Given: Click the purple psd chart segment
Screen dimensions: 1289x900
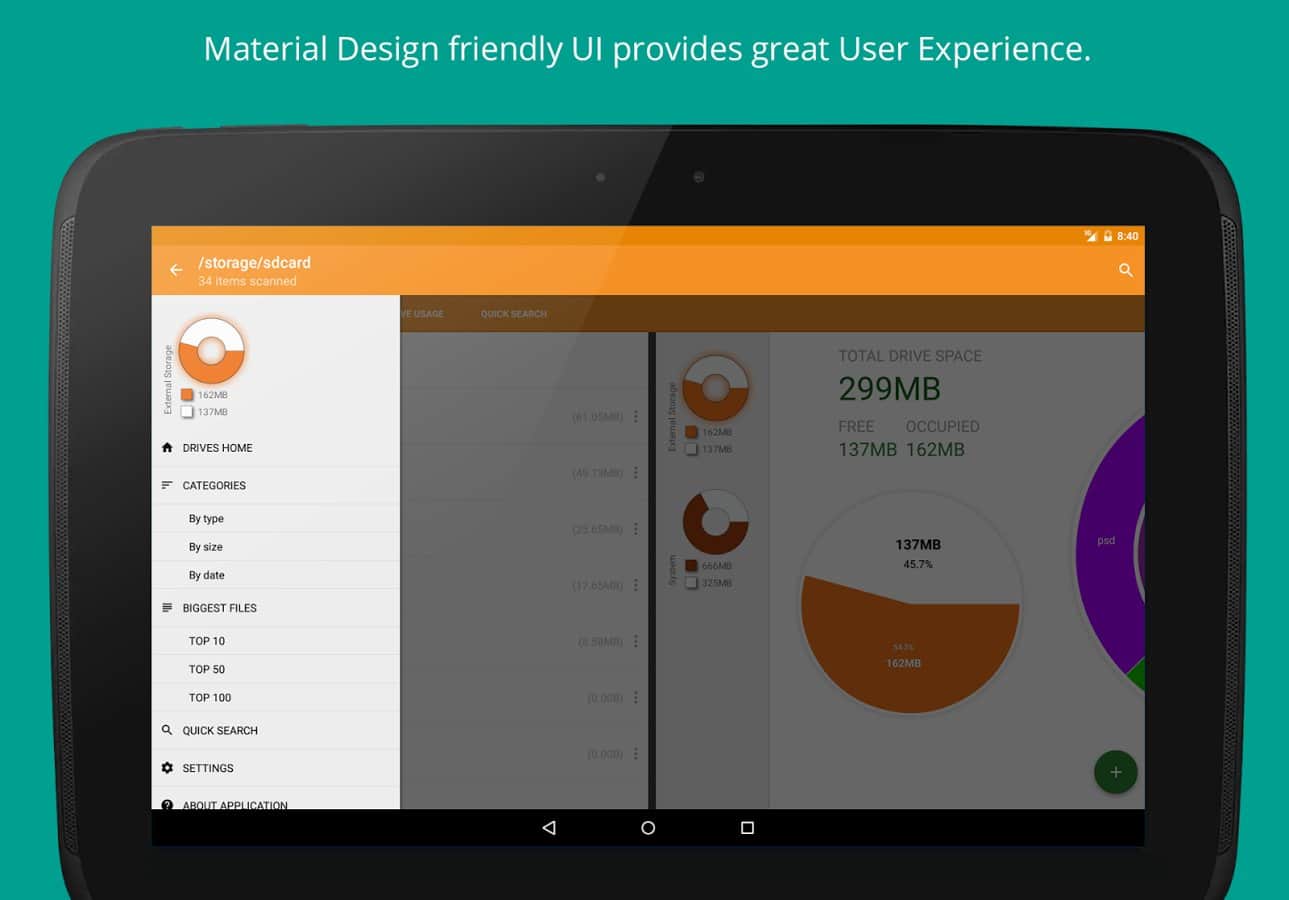Looking at the screenshot, I should [1105, 541].
